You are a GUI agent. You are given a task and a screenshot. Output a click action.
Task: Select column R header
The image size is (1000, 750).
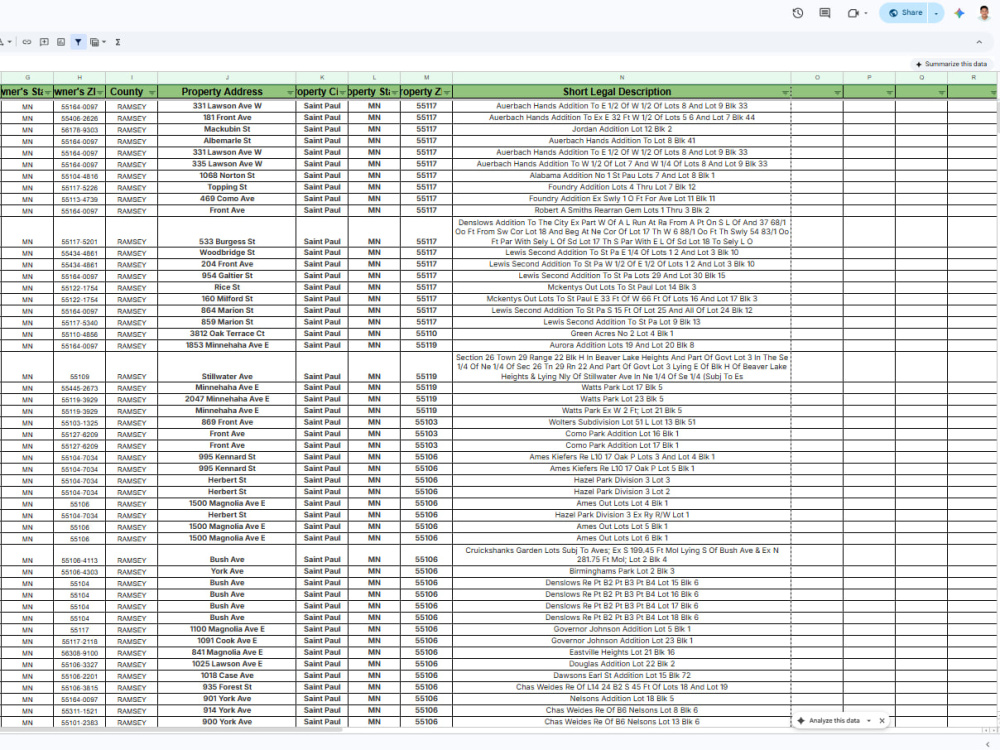(973, 78)
